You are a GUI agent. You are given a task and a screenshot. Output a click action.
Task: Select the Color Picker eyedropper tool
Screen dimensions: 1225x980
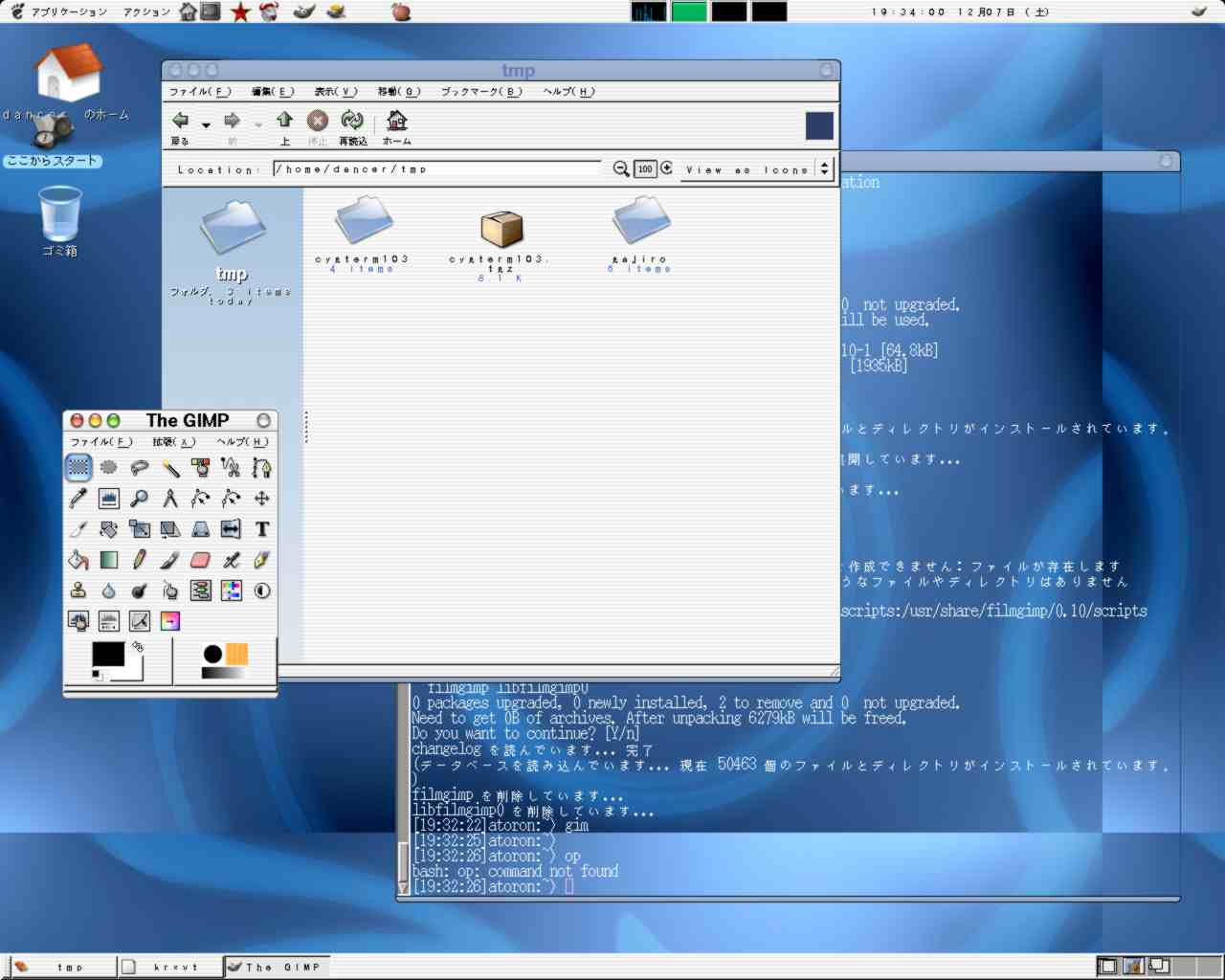78,498
